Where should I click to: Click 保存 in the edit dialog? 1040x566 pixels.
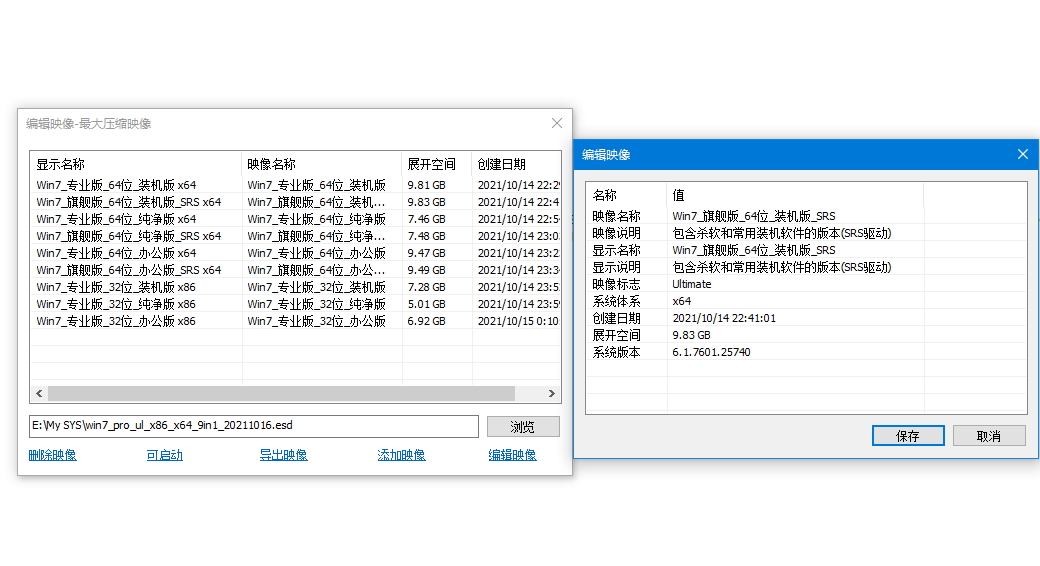pyautogui.click(x=908, y=436)
